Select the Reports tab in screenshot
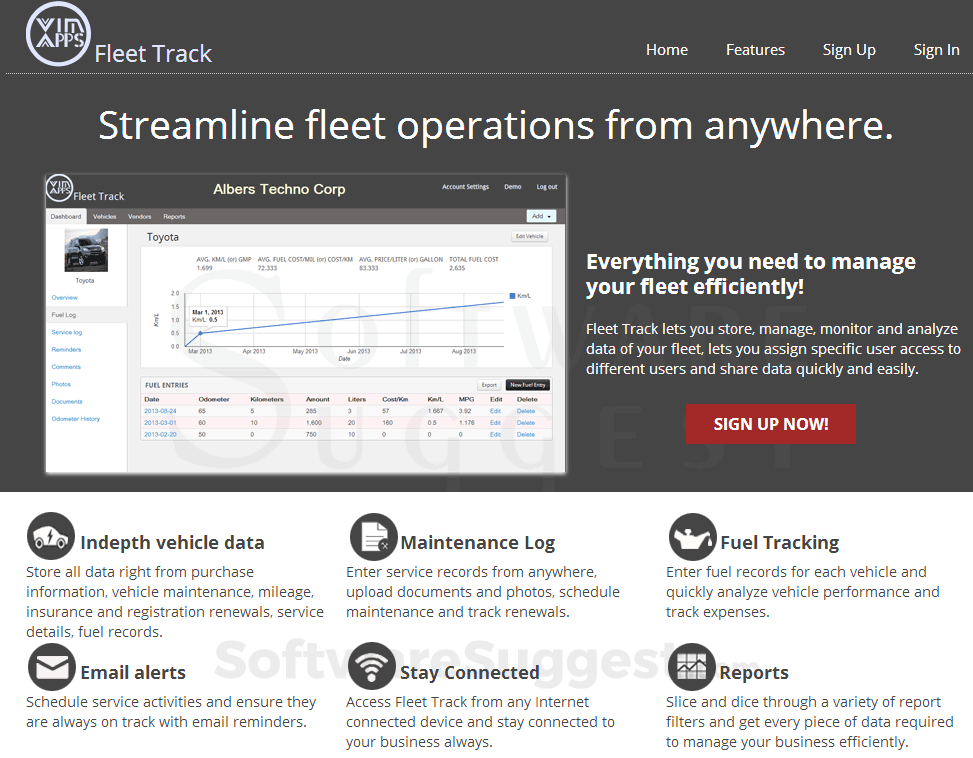The height and width of the screenshot is (758, 973). click(x=174, y=216)
